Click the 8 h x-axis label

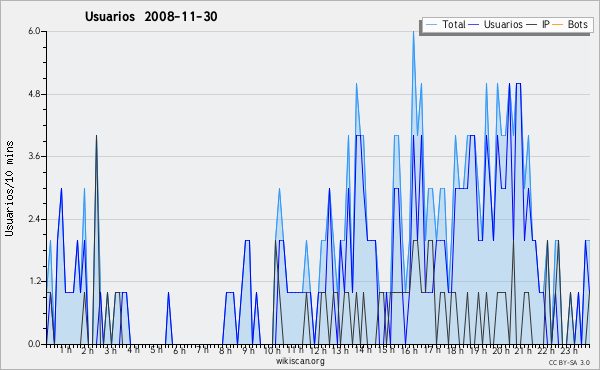click(225, 350)
